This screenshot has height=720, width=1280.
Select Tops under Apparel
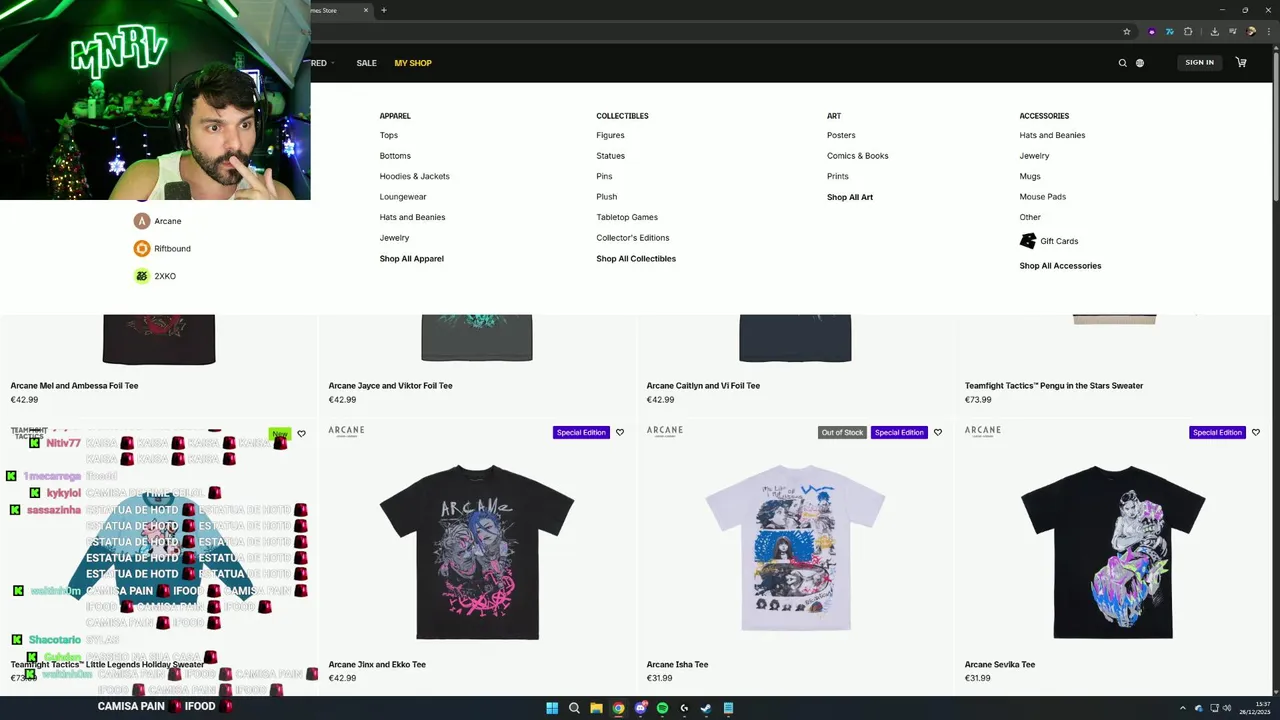(x=389, y=135)
